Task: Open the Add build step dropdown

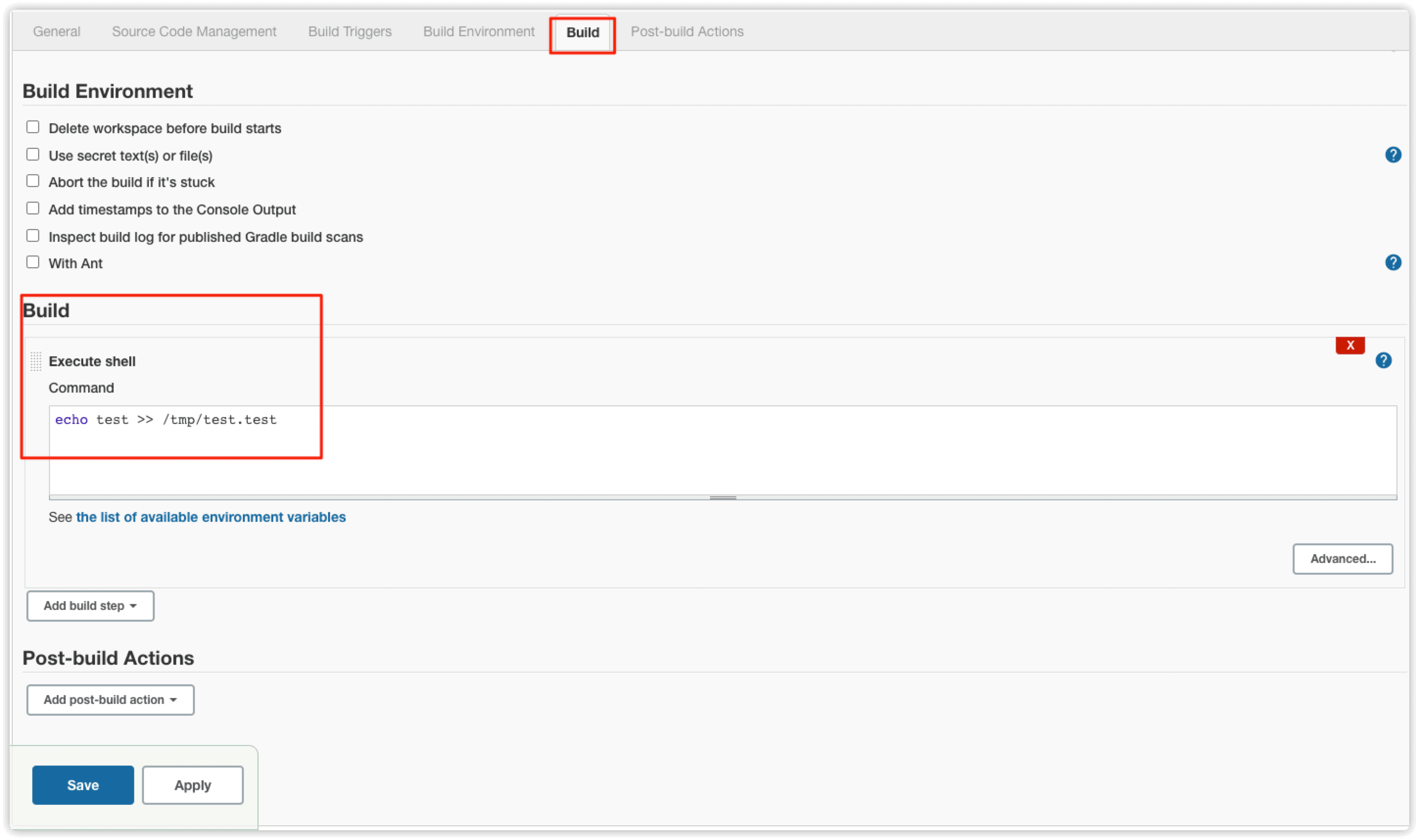Action: (90, 606)
